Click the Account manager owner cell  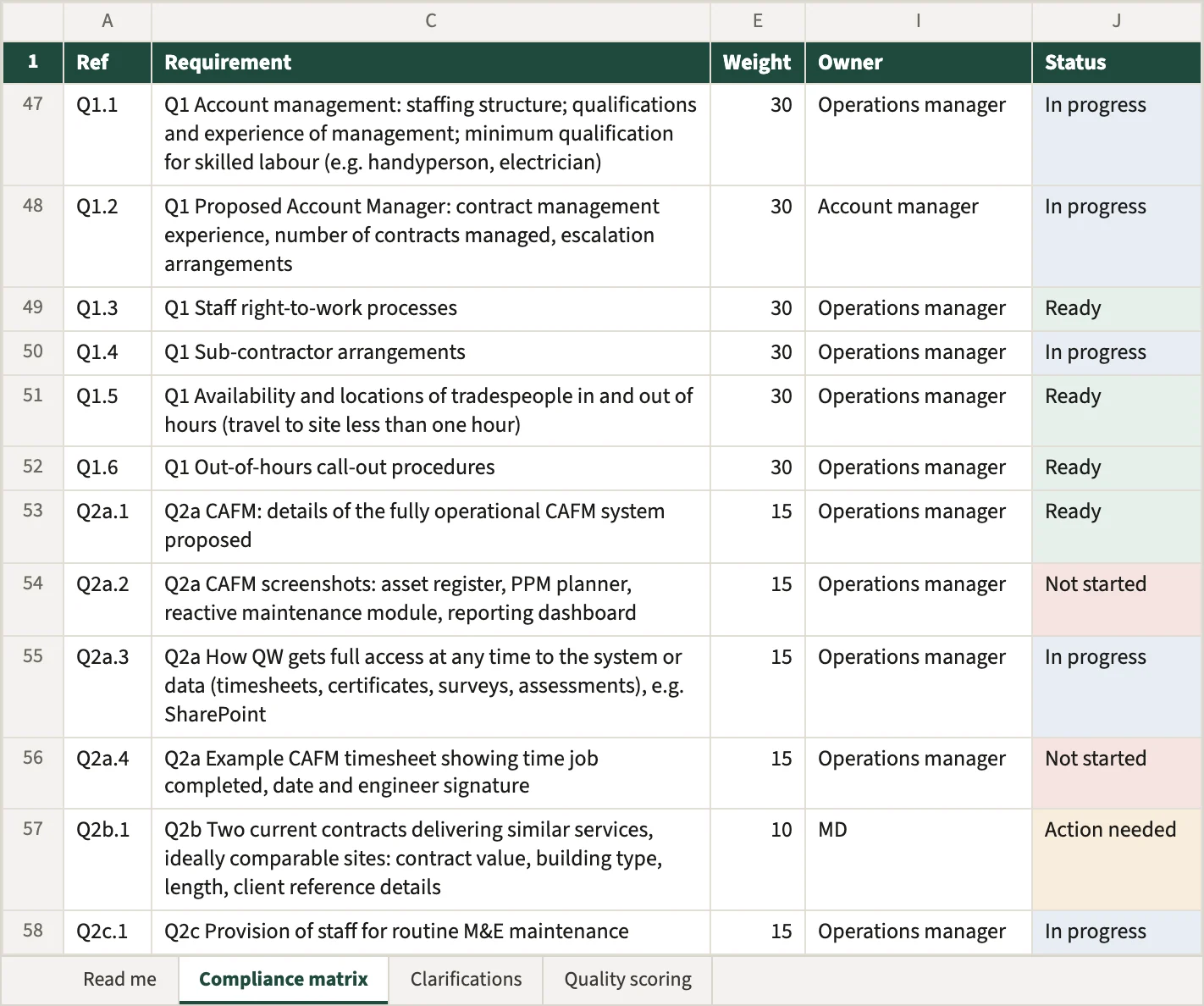pyautogui.click(x=919, y=236)
